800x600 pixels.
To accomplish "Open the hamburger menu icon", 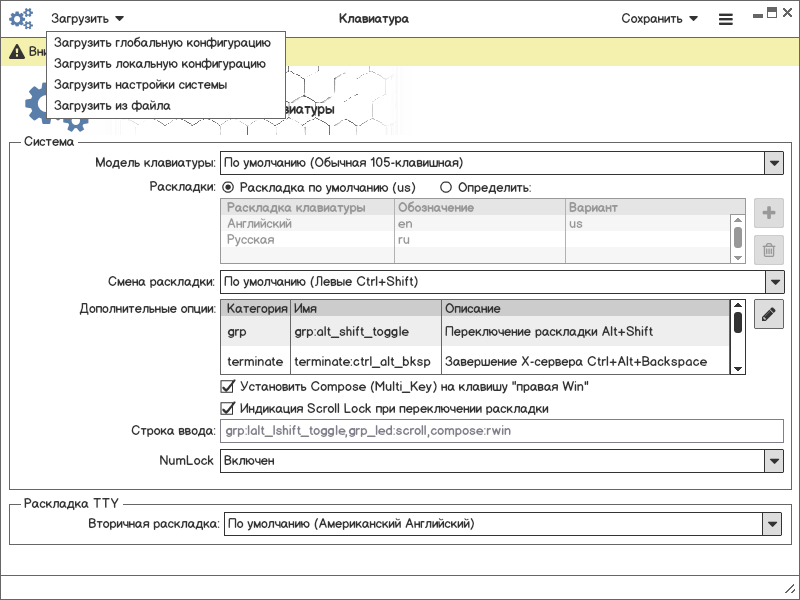I will (726, 19).
